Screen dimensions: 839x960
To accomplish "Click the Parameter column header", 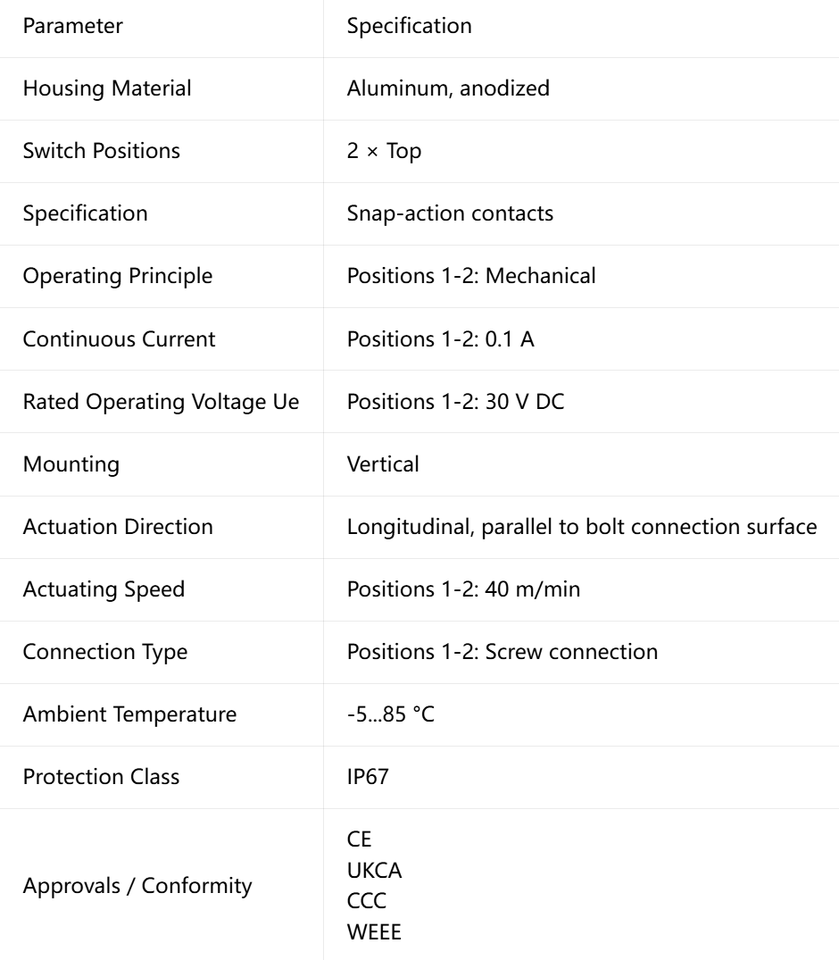I will (73, 26).
